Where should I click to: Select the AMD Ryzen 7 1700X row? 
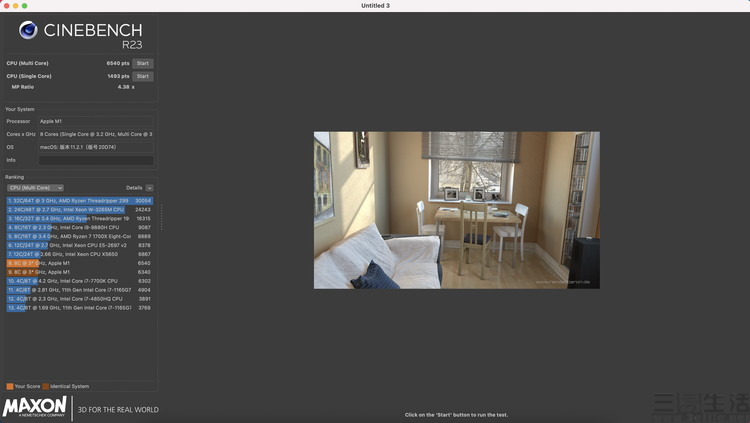pyautogui.click(x=80, y=236)
